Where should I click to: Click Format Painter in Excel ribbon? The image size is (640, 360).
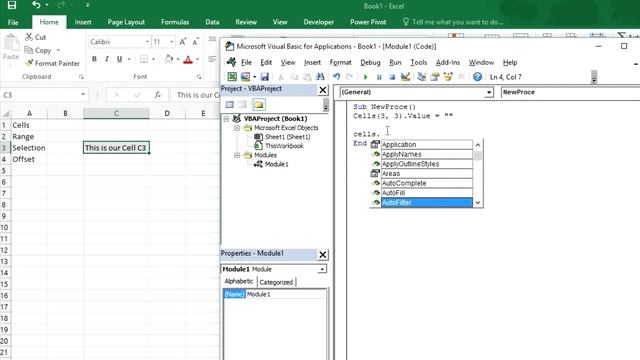(52, 63)
